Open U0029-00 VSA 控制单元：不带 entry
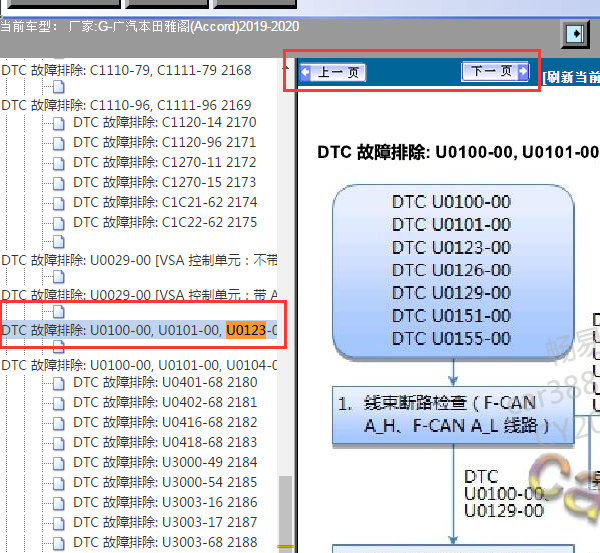 point(139,260)
